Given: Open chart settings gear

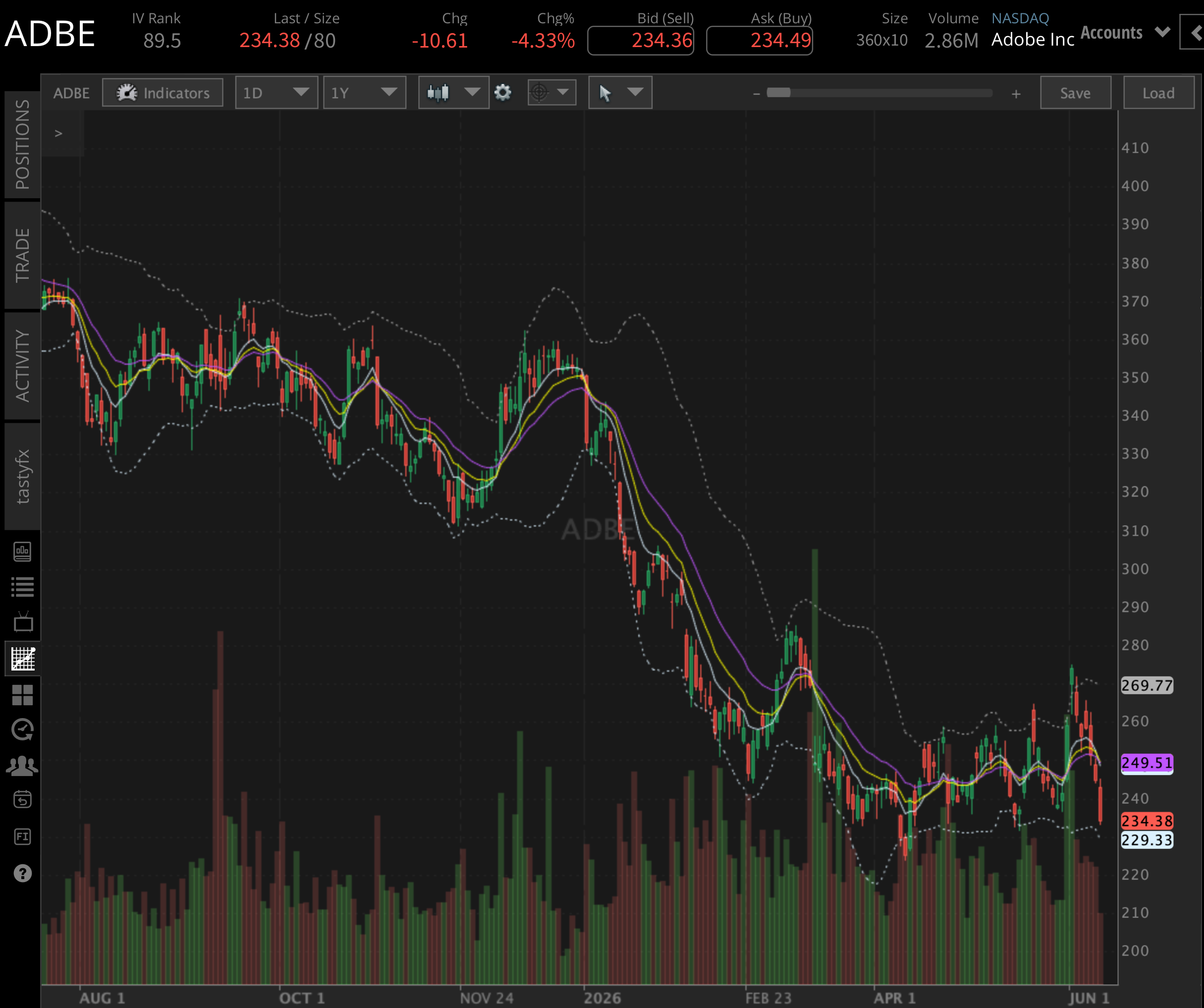Looking at the screenshot, I should (503, 92).
